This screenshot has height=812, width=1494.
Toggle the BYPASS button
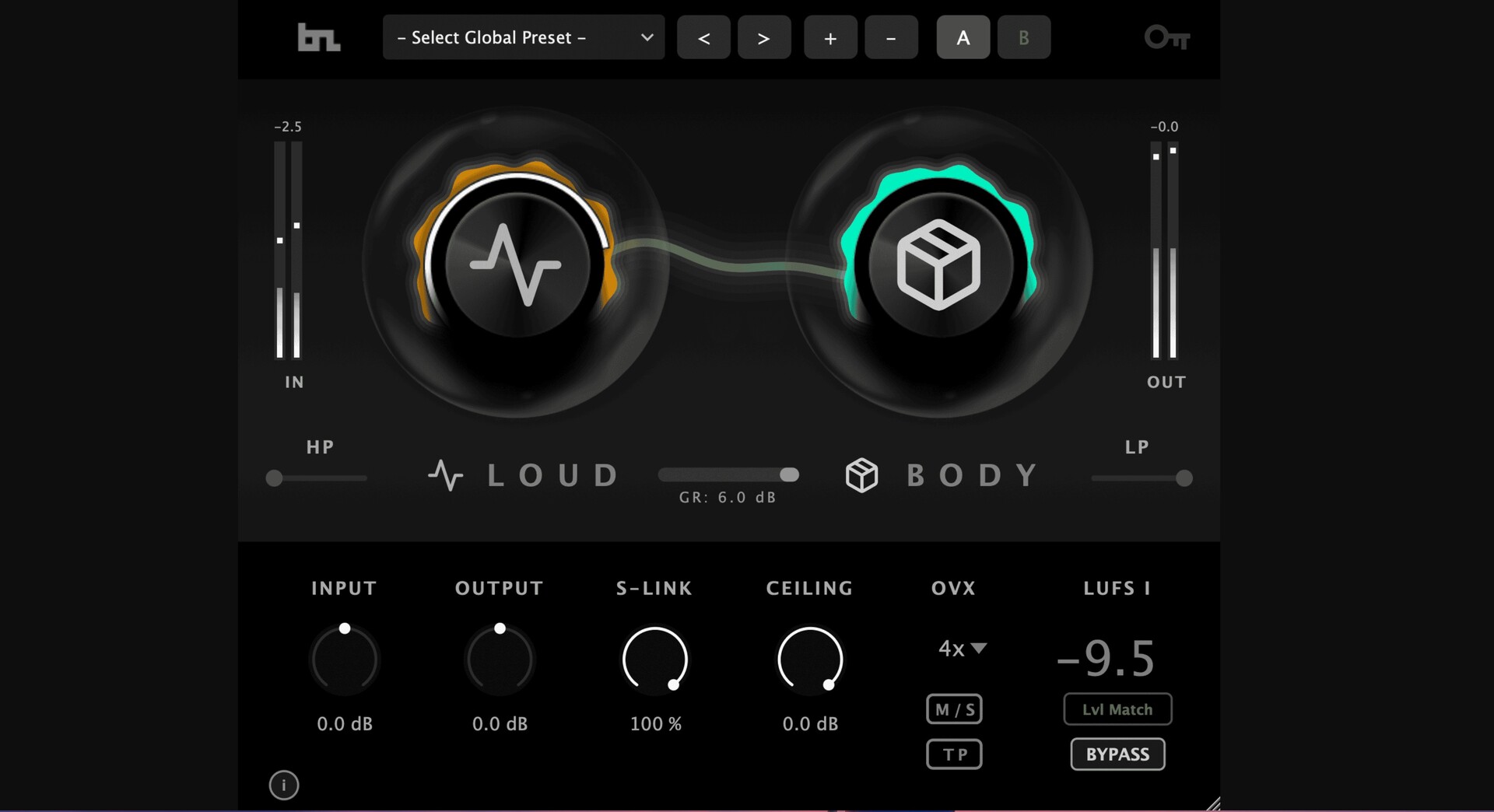(x=1117, y=754)
